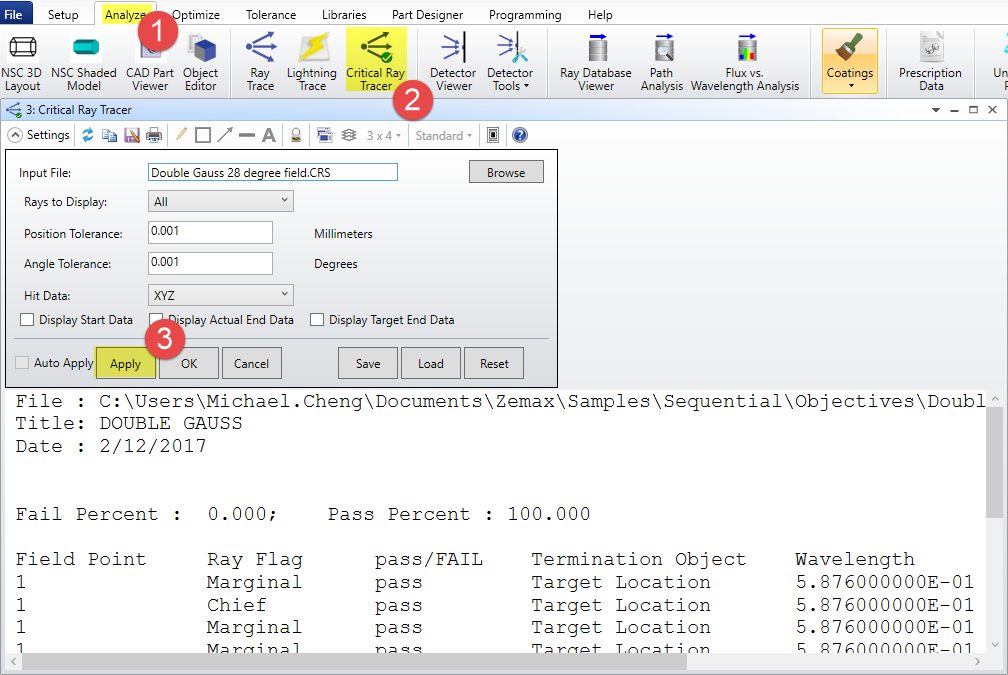Open the NSC 3D Layout tool
The image size is (1008, 675).
(x=22, y=63)
